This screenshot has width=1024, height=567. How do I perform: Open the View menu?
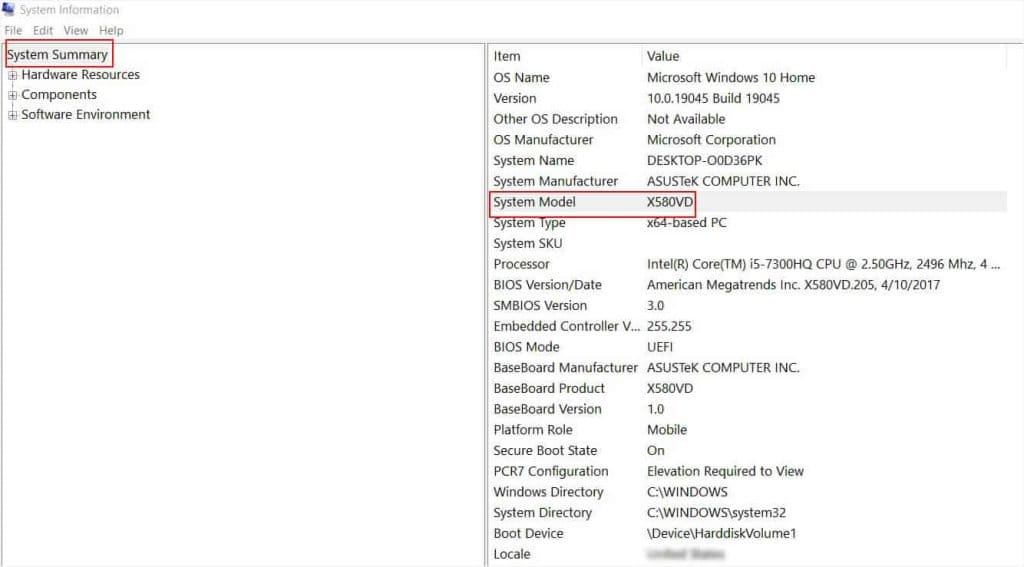(76, 31)
